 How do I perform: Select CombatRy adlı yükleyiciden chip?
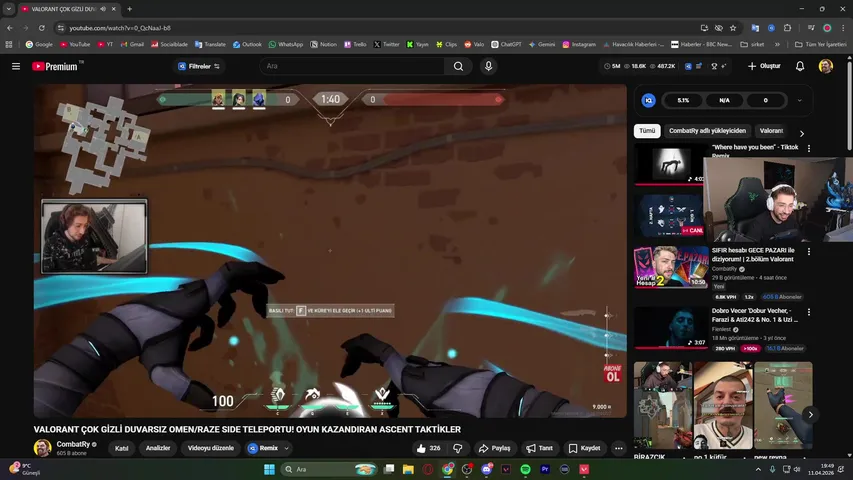[x=707, y=131]
